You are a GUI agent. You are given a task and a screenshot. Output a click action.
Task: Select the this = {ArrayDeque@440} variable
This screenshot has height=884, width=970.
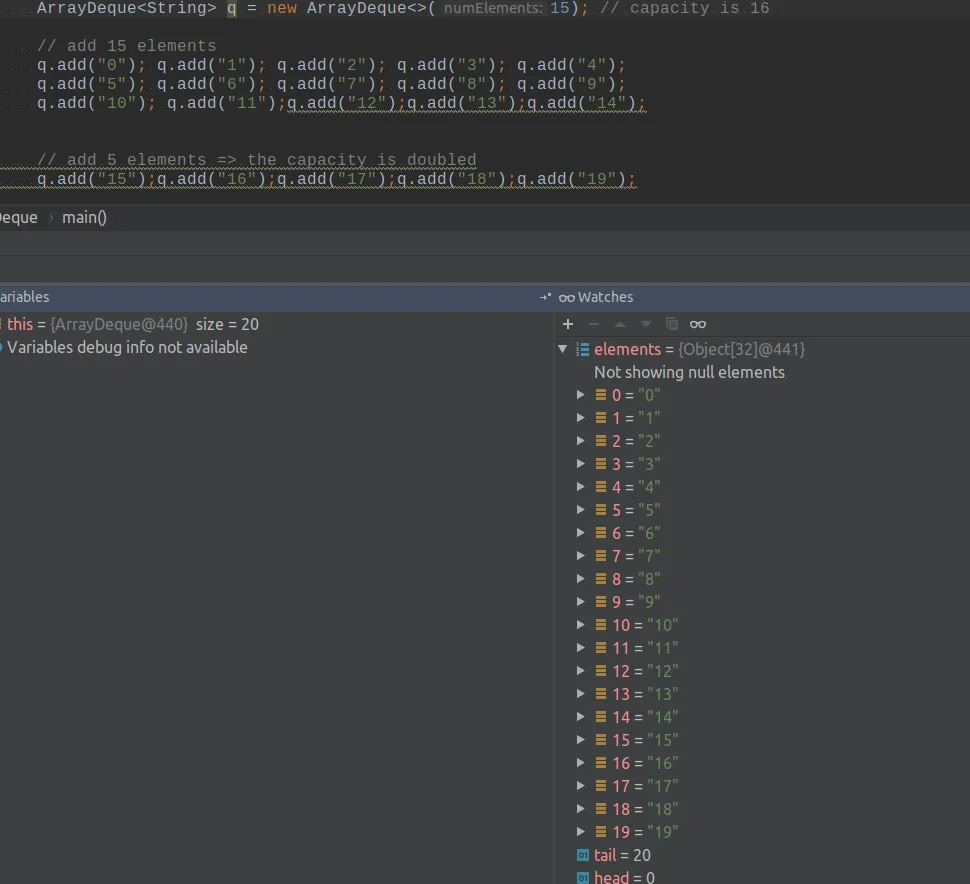click(x=131, y=324)
